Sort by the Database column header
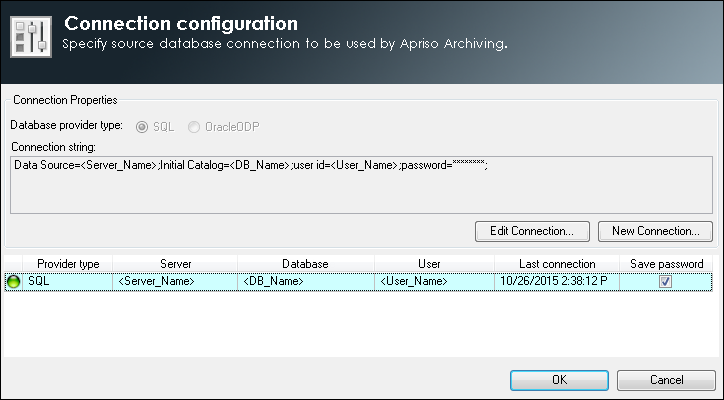 point(305,263)
